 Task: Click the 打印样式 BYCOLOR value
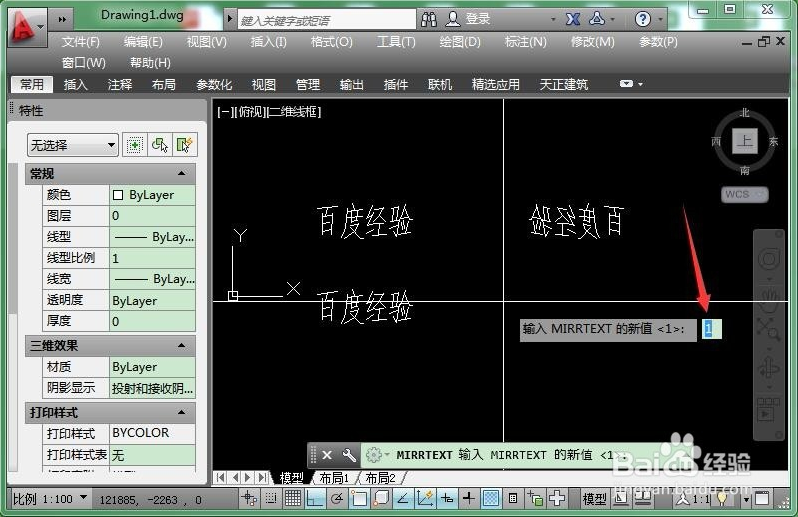(x=152, y=433)
